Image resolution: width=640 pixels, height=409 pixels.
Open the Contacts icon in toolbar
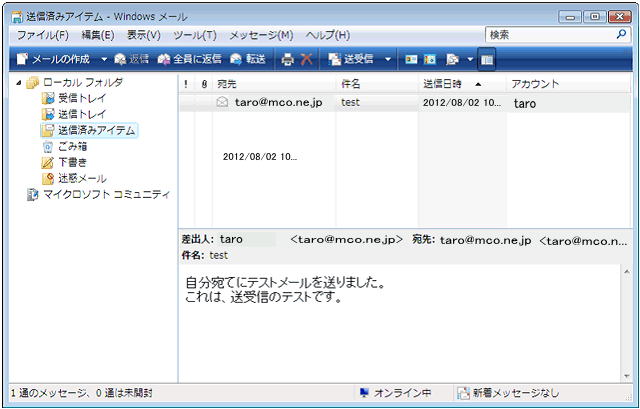point(411,60)
